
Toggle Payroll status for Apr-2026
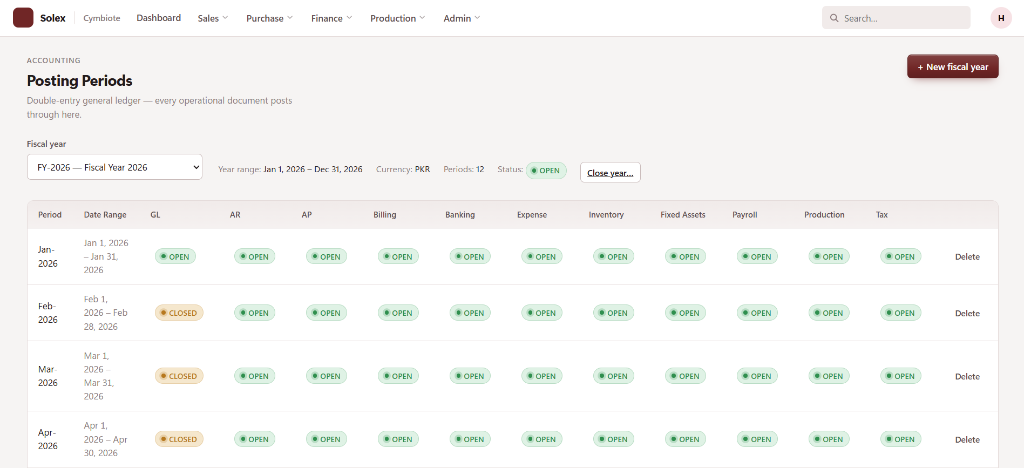(x=758, y=439)
